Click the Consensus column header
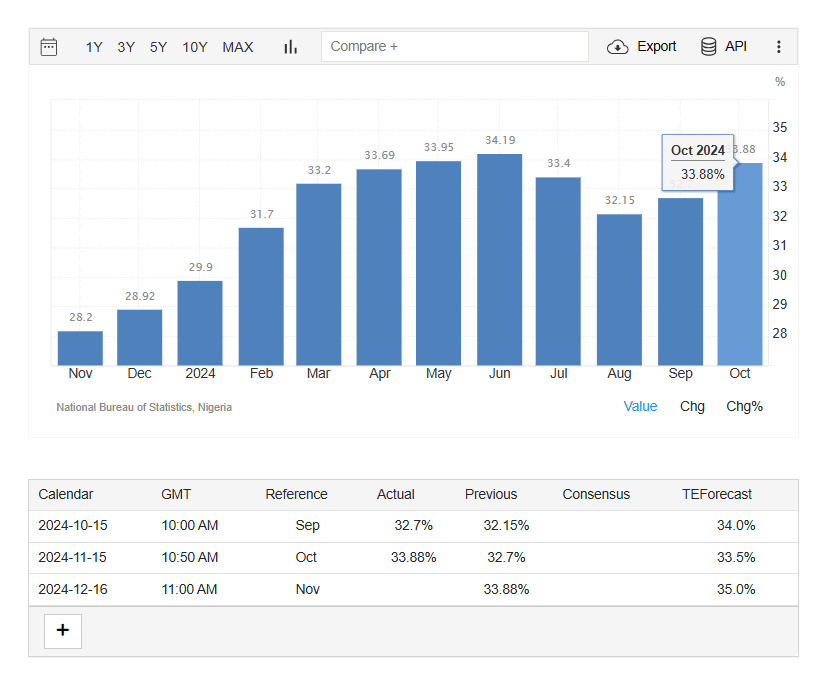 596,494
